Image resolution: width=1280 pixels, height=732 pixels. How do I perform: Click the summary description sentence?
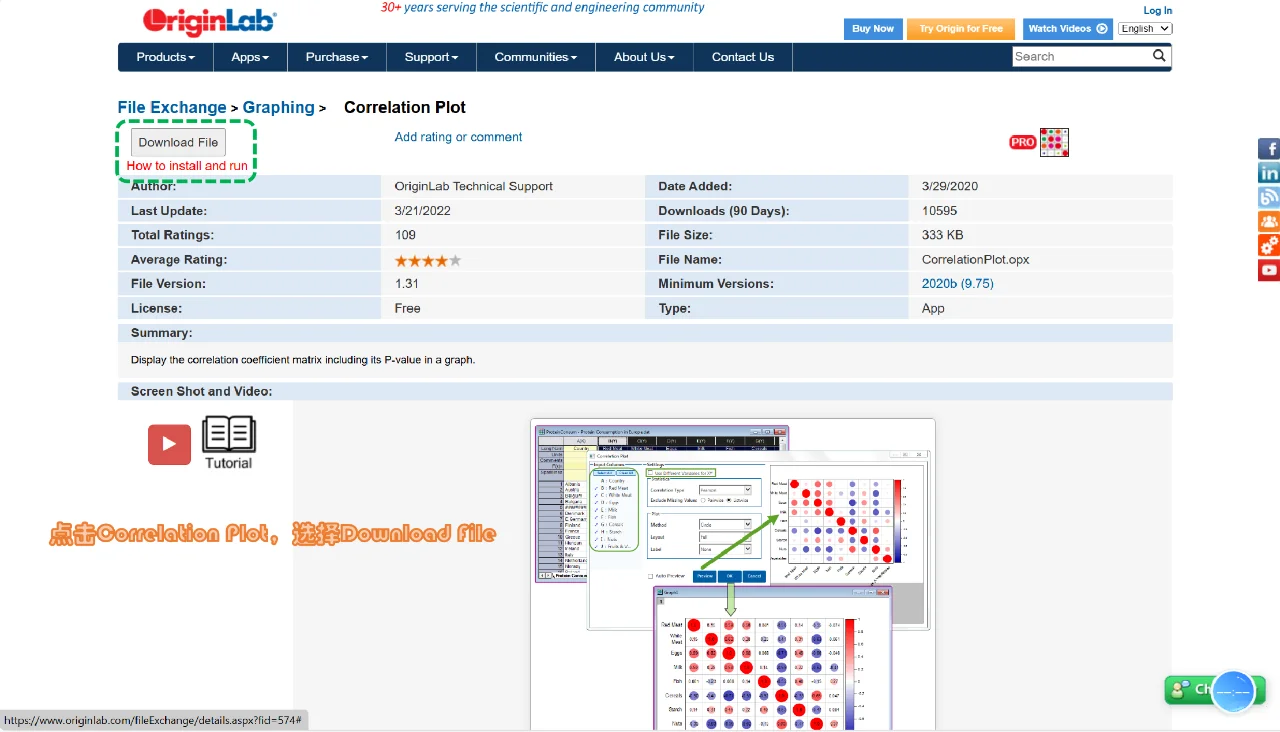(x=303, y=359)
